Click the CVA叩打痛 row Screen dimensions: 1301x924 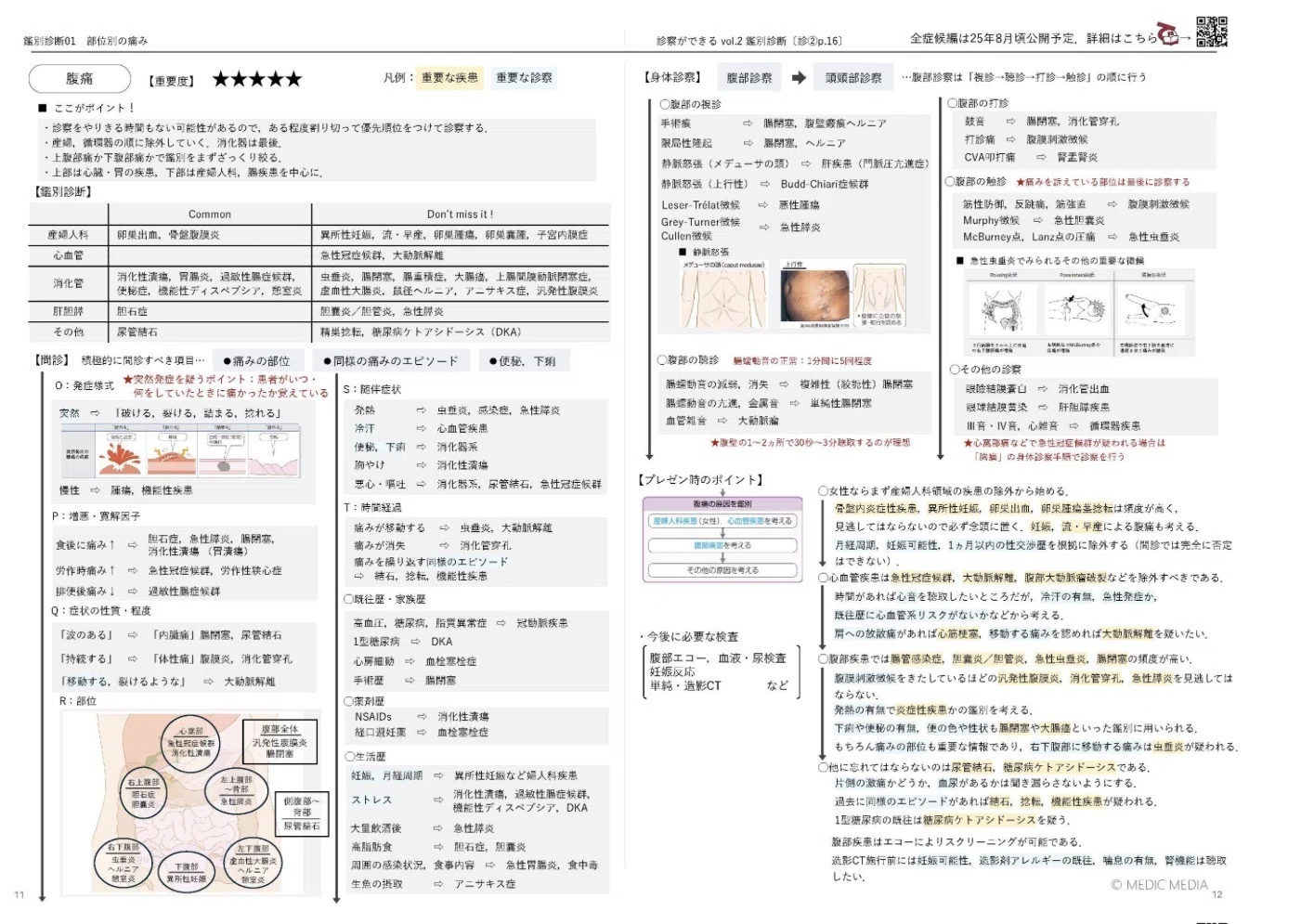pos(1031,157)
